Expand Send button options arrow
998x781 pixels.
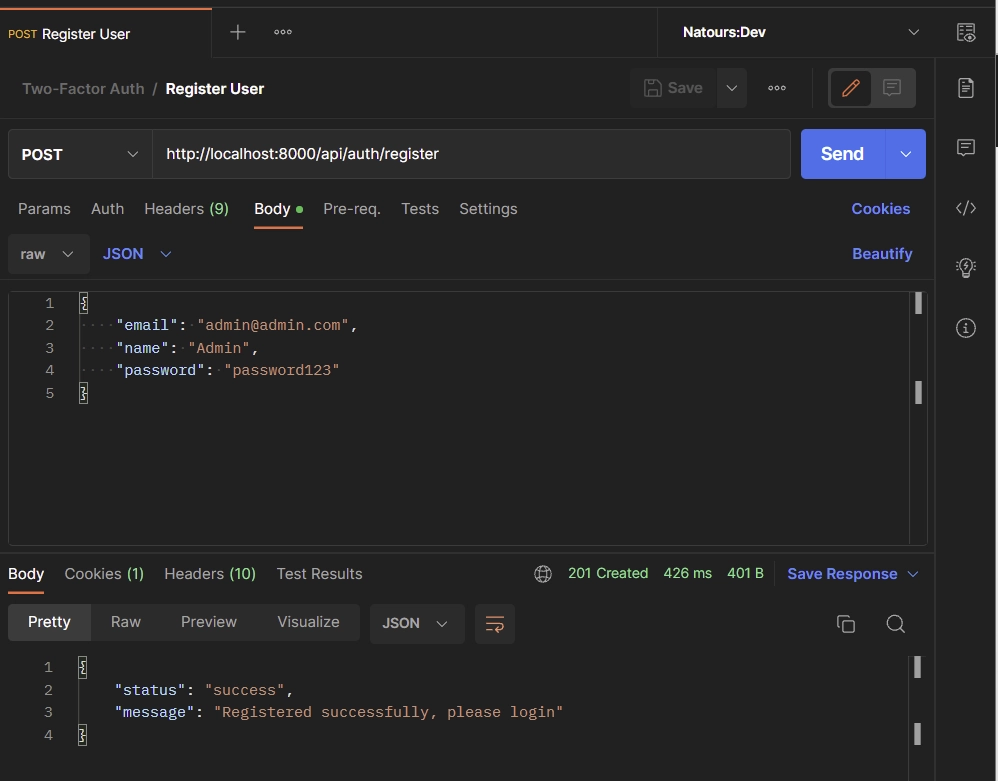pyautogui.click(x=905, y=154)
